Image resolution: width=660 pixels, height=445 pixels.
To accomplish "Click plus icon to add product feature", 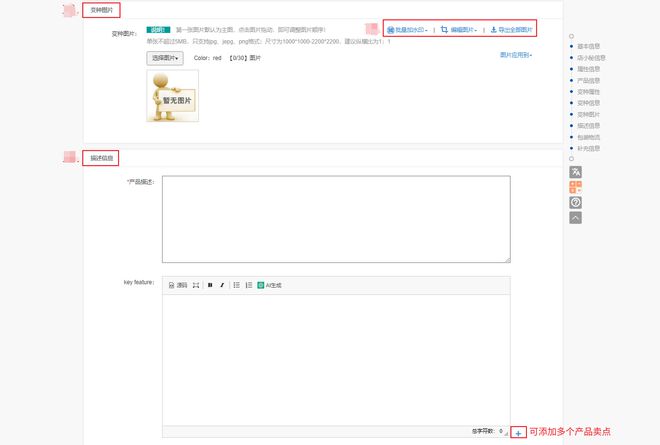I will [x=518, y=432].
